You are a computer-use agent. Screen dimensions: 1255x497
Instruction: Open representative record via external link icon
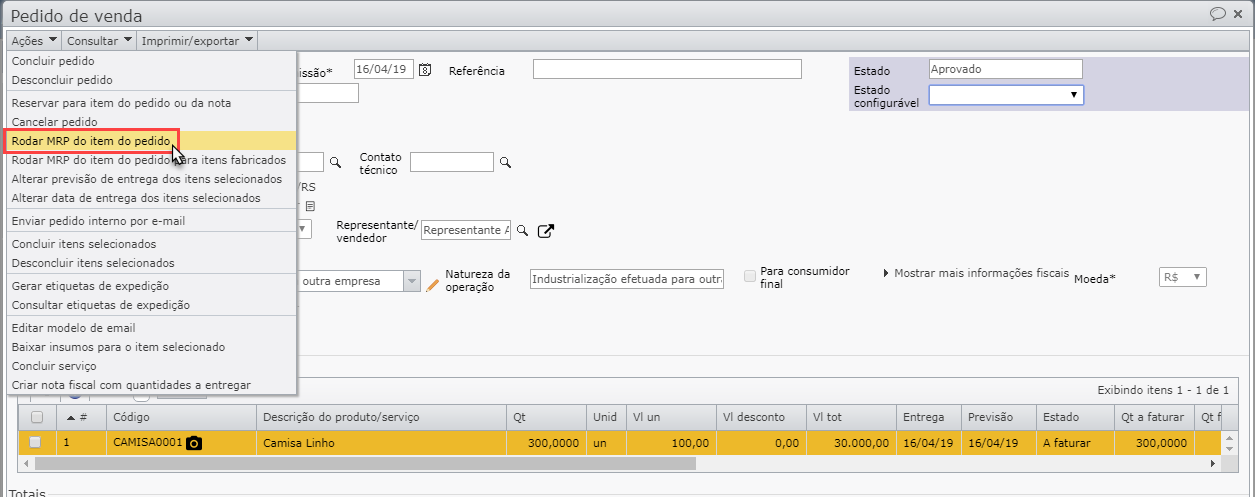tap(545, 231)
